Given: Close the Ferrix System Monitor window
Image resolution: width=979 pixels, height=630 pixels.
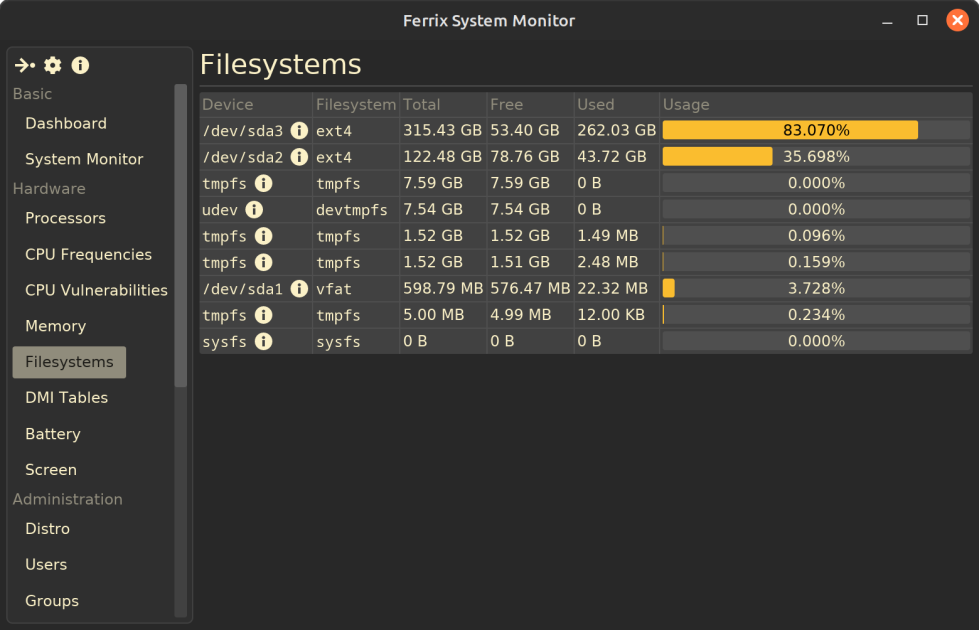Looking at the screenshot, I should click(x=957, y=21).
